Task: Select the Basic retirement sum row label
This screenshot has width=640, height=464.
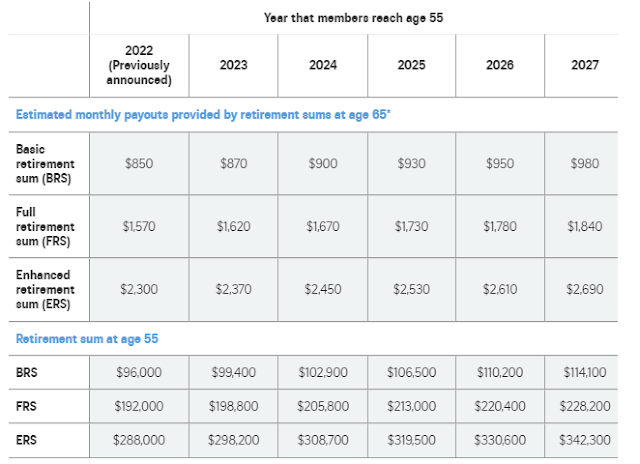Action: [x=45, y=164]
